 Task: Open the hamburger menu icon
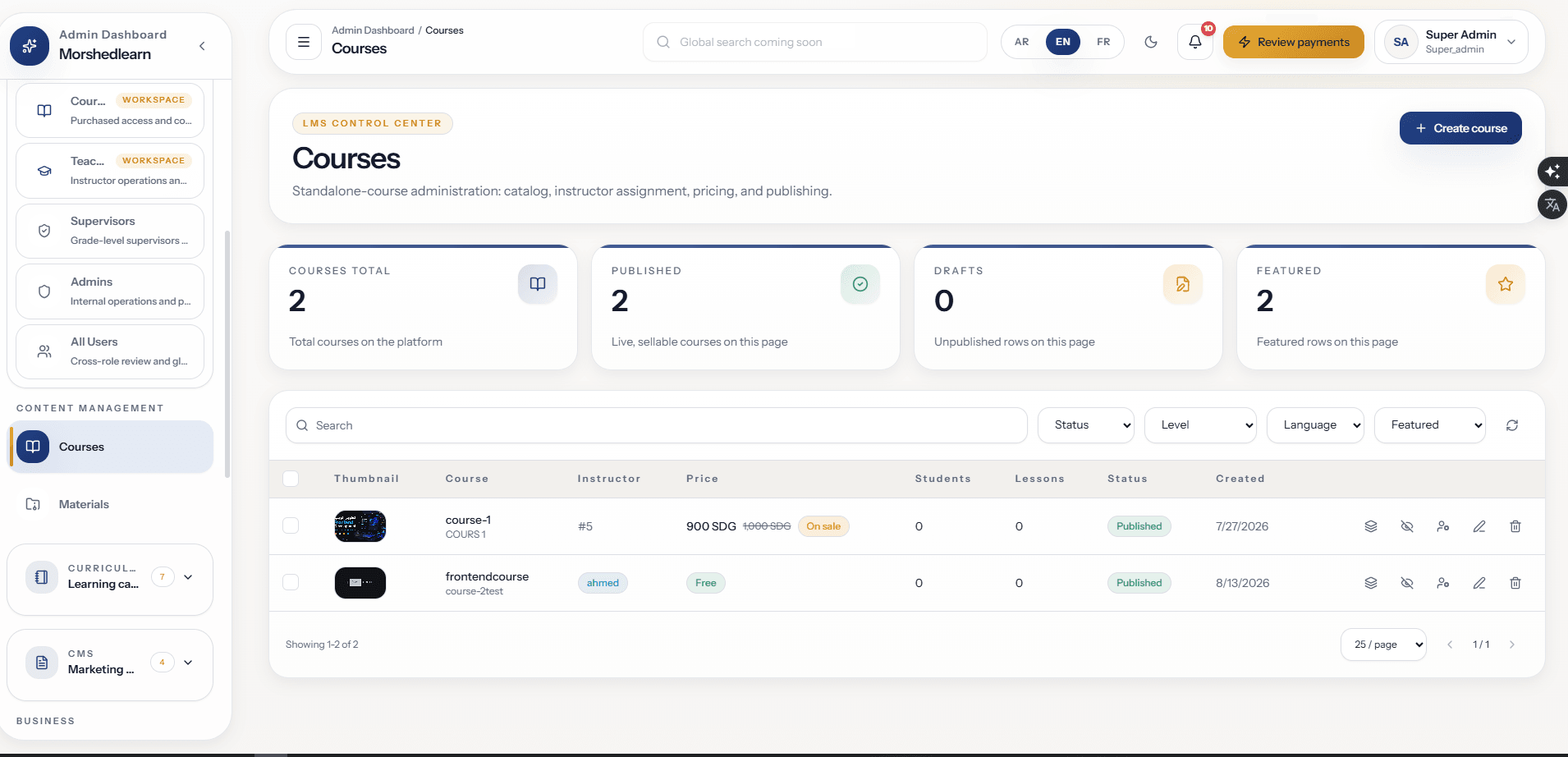pos(304,42)
